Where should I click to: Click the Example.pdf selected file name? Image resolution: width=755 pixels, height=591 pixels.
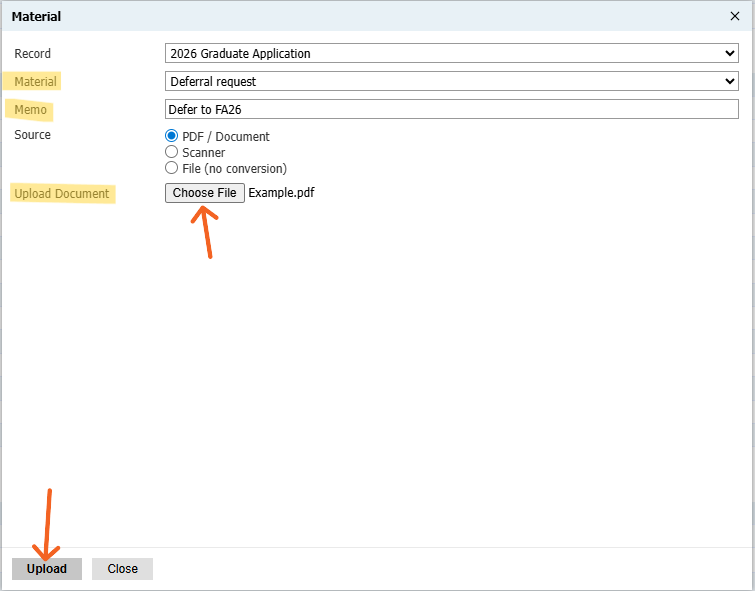coord(281,193)
